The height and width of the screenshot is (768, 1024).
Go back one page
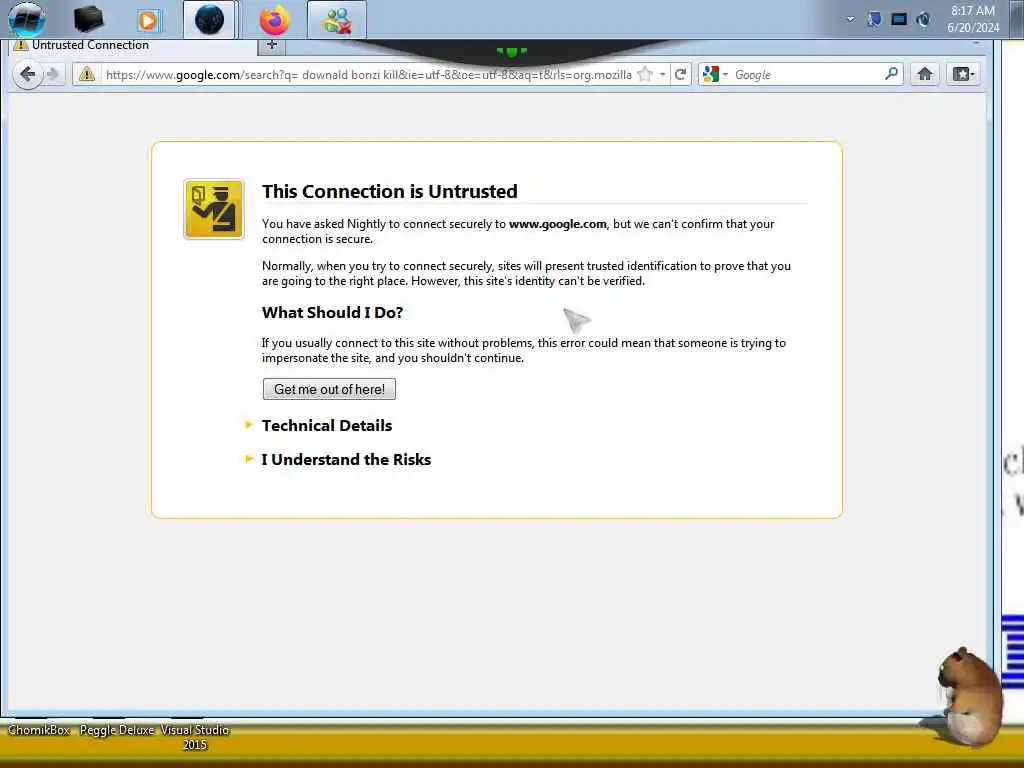click(27, 74)
